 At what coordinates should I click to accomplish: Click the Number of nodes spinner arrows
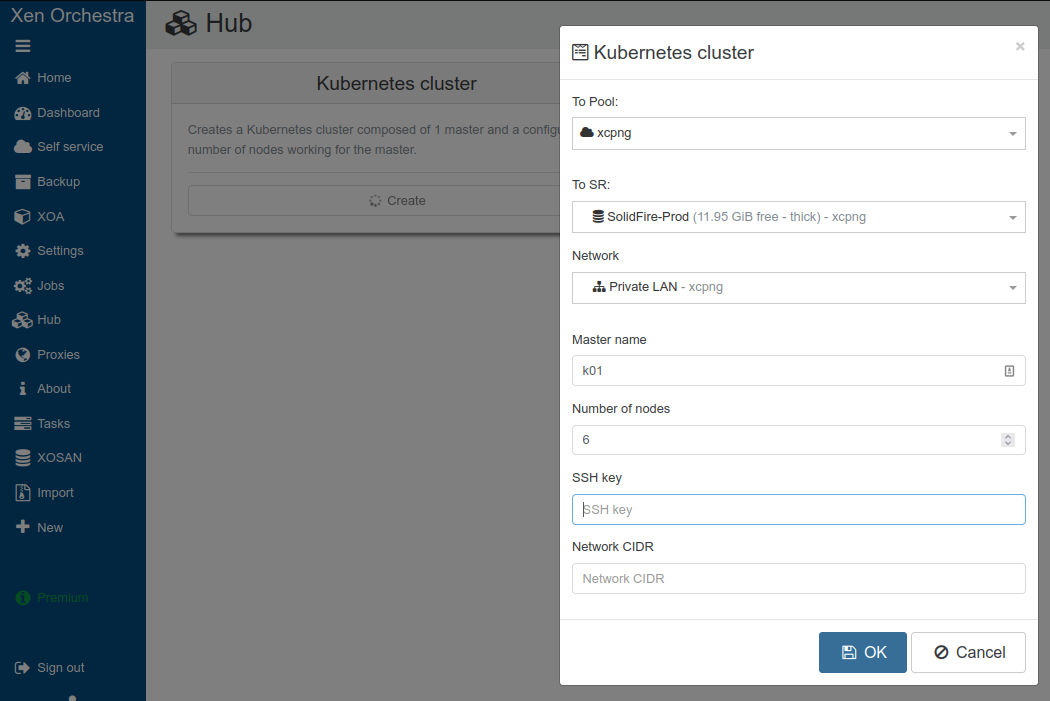tap(1008, 440)
